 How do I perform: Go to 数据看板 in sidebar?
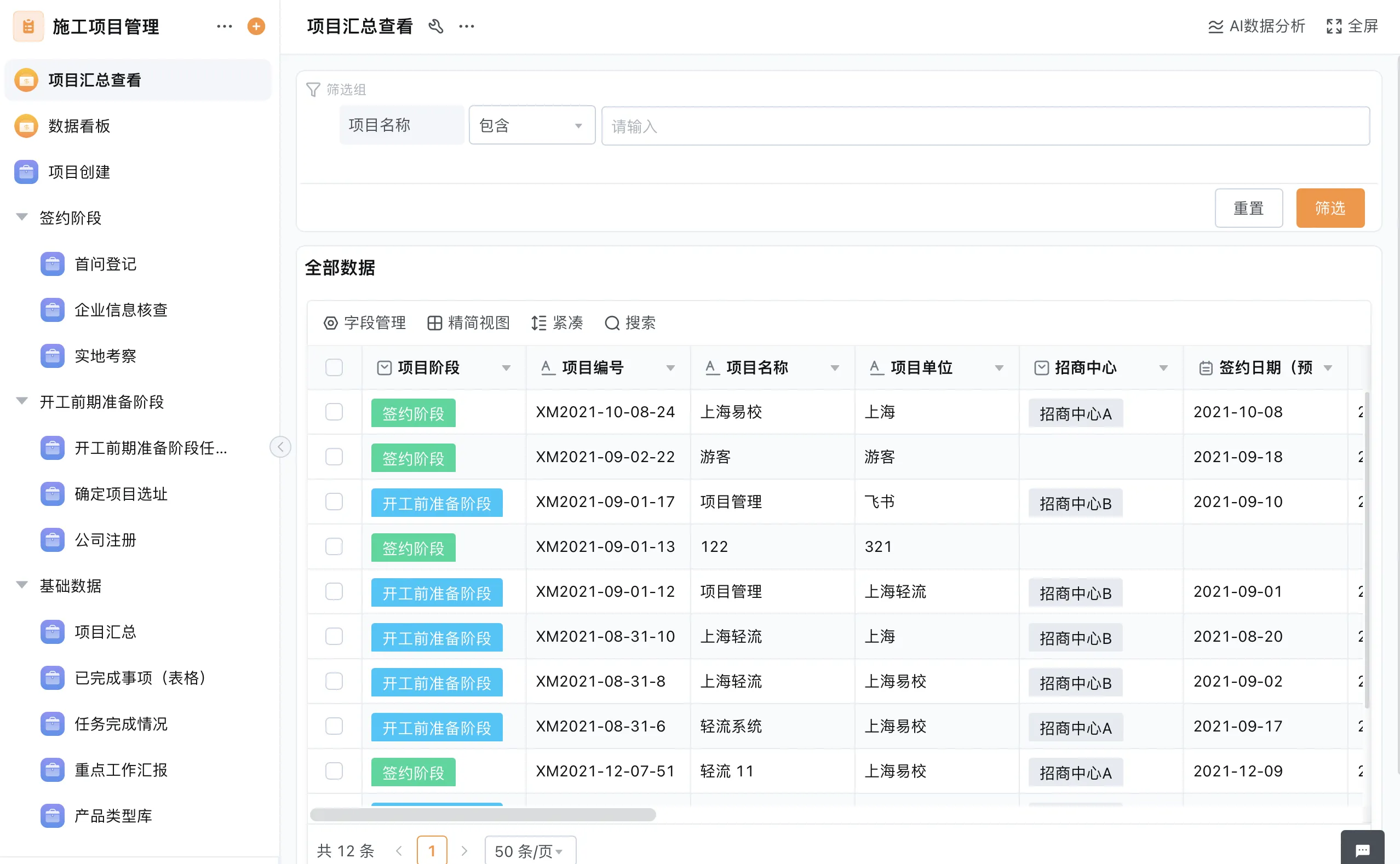pos(79,126)
